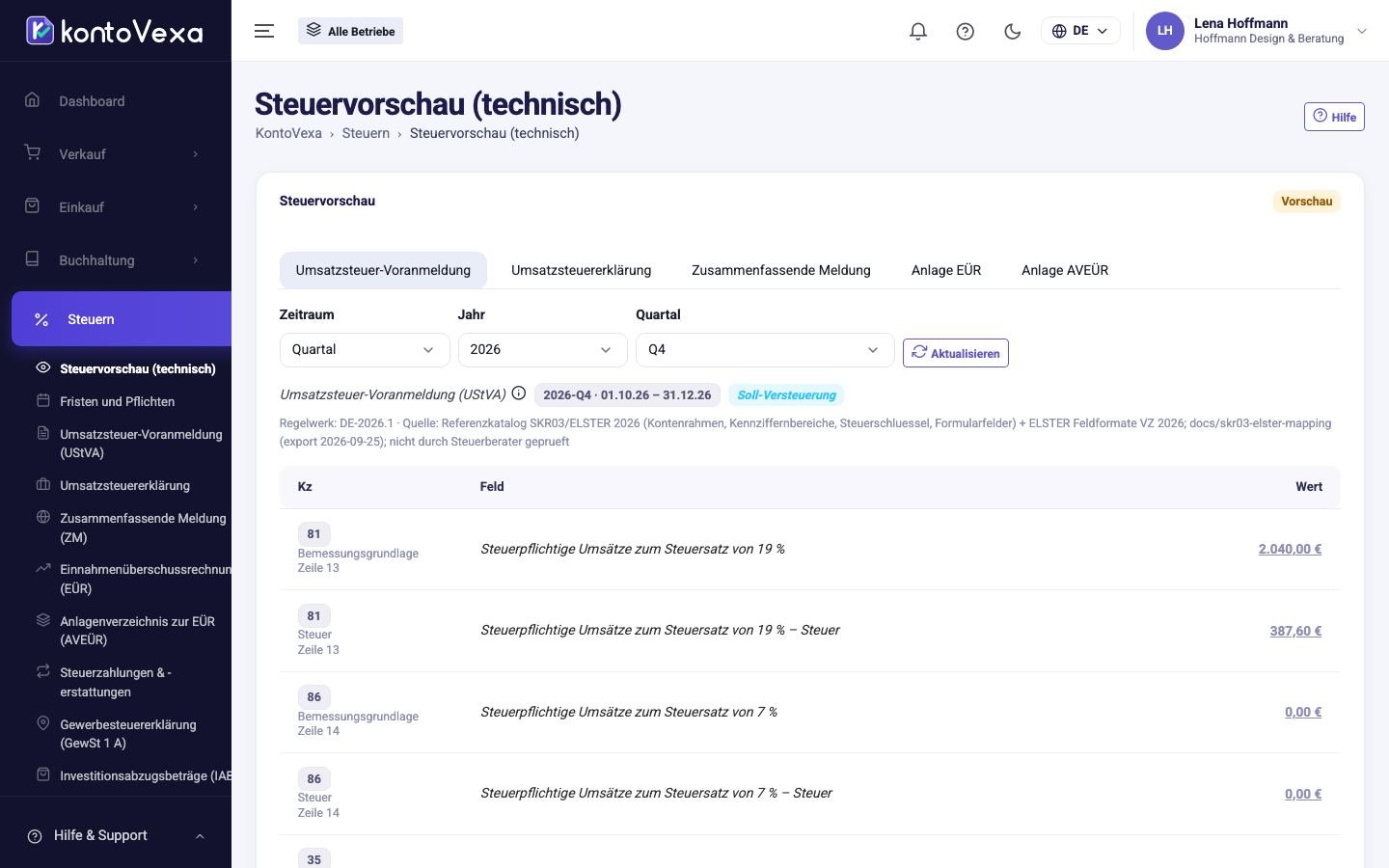
Task: Open the DE language dropdown
Action: 1080,31
